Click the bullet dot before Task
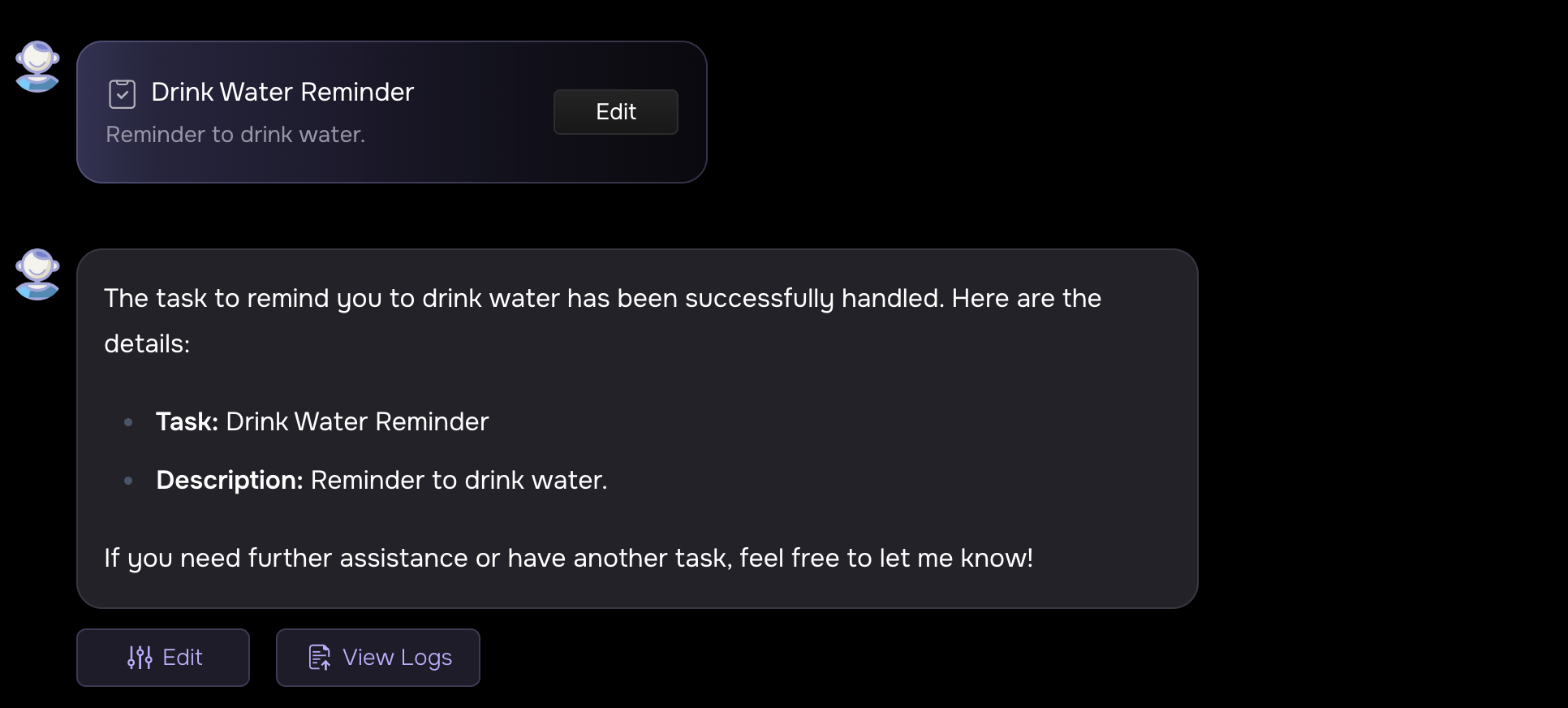This screenshot has height=708, width=1568. click(x=128, y=422)
